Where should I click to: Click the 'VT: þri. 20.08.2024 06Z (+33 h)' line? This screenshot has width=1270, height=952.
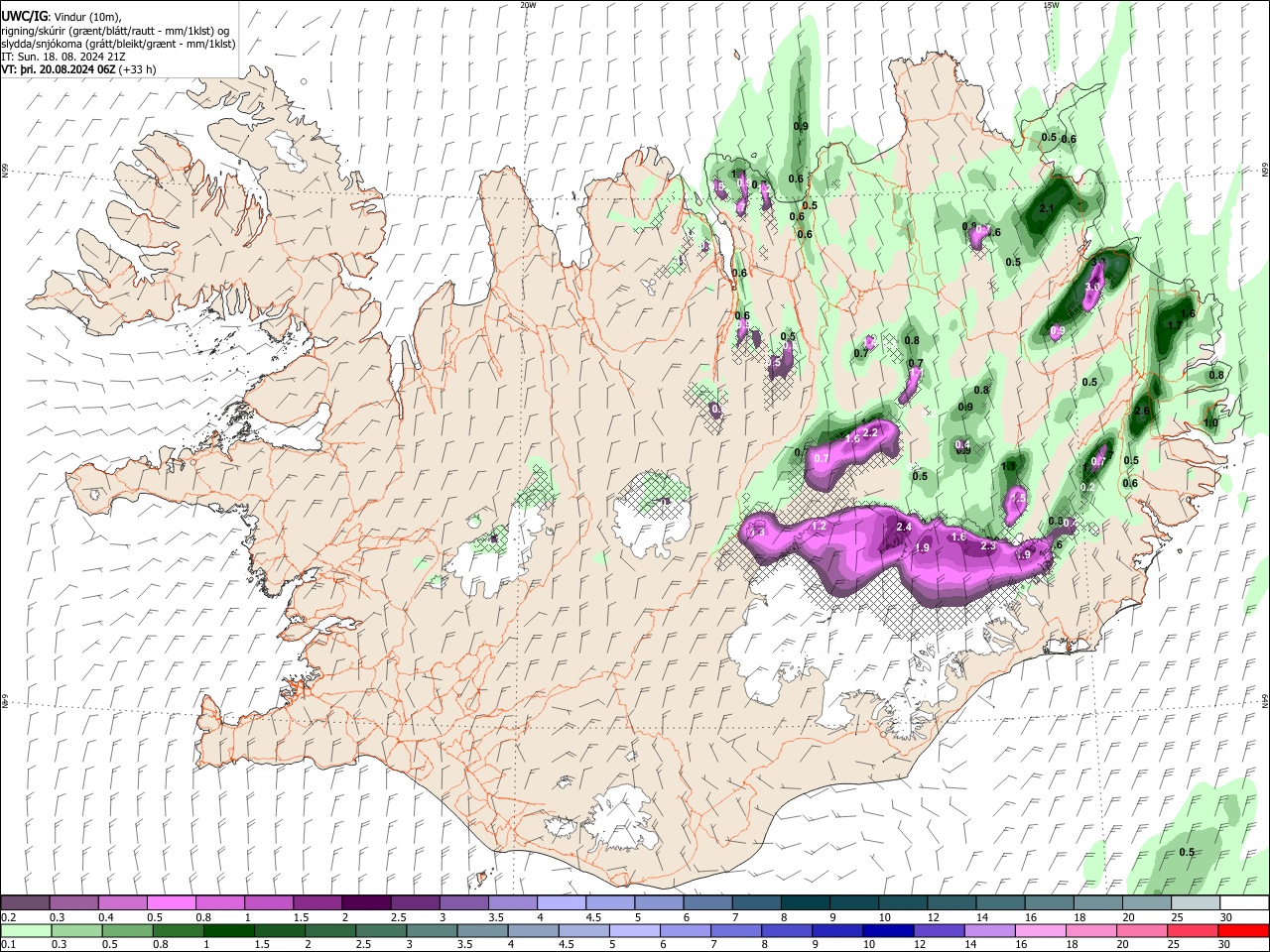pos(79,70)
